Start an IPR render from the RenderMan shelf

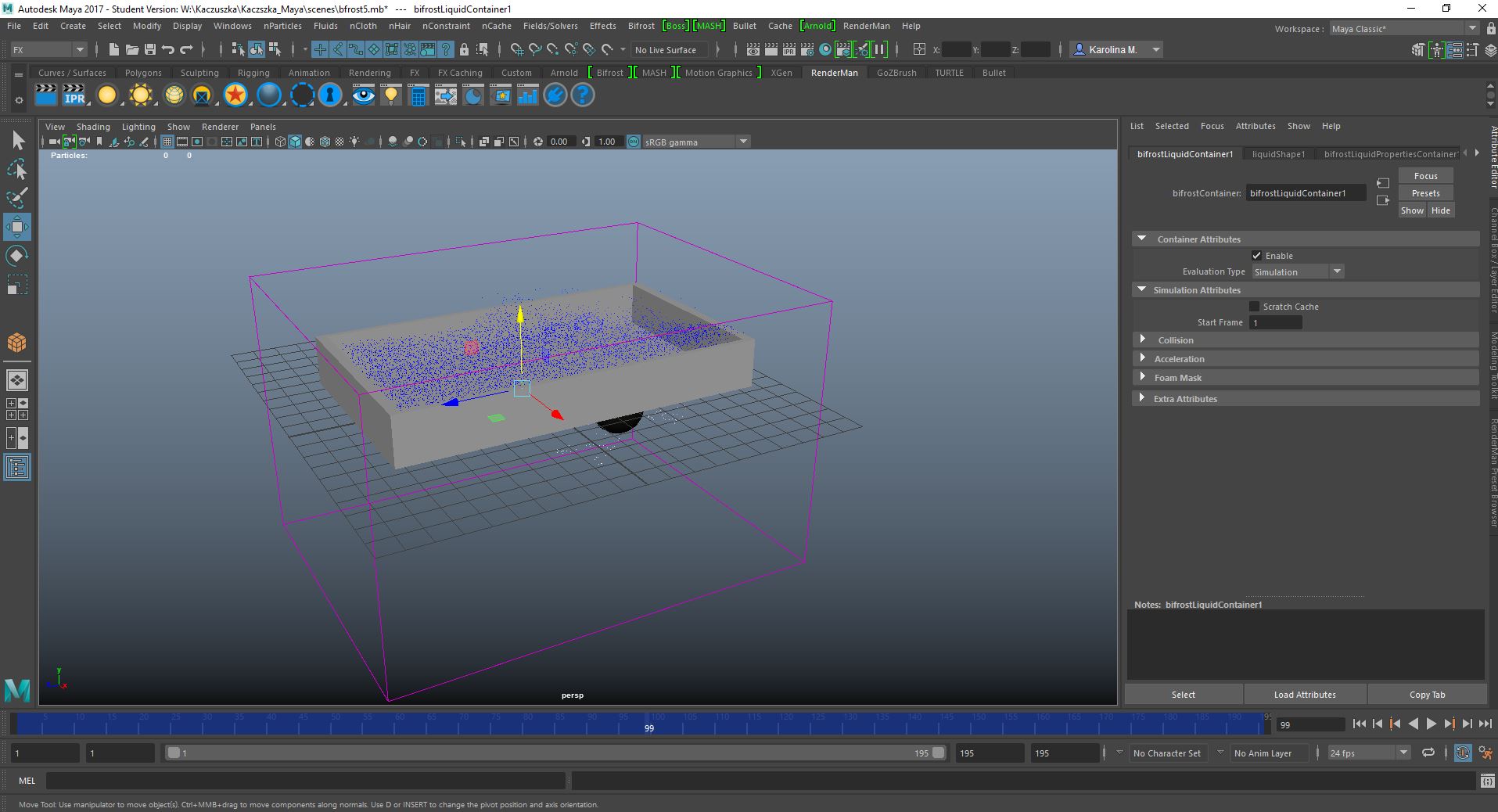(74, 95)
